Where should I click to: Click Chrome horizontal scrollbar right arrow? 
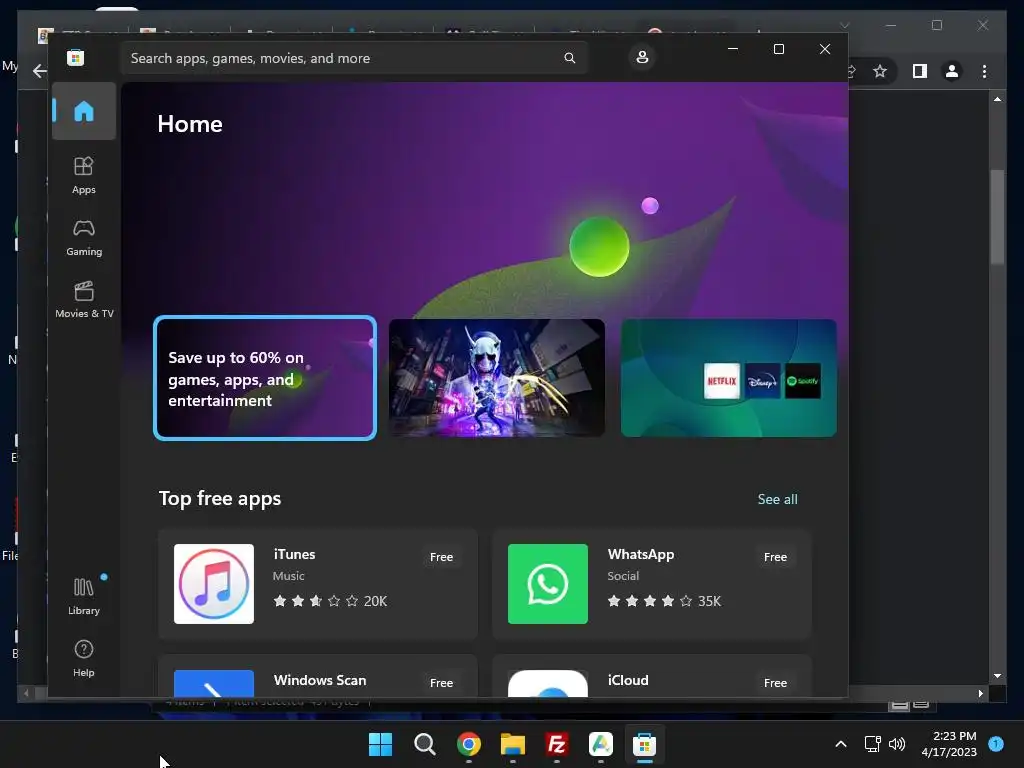click(980, 694)
